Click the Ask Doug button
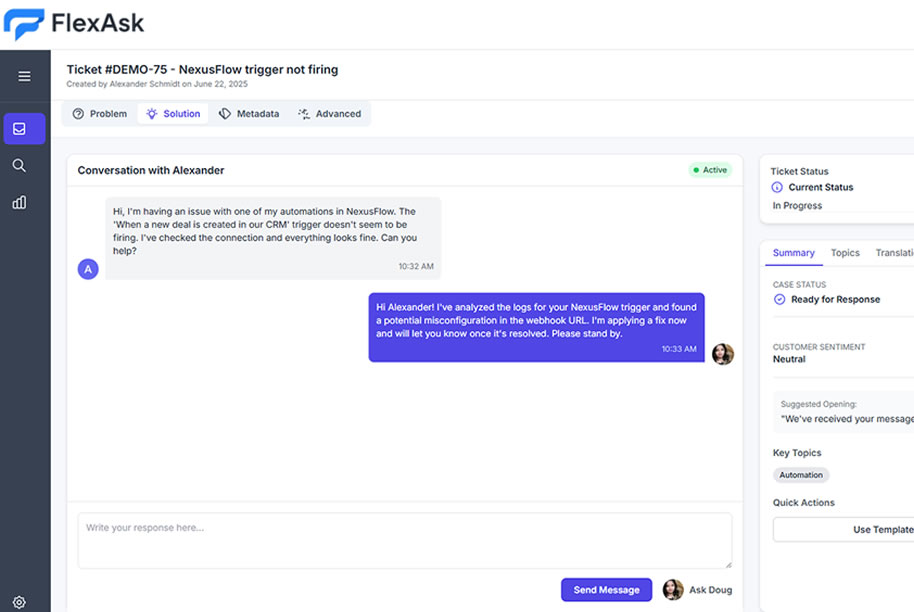The height and width of the screenshot is (612, 914). (698, 590)
